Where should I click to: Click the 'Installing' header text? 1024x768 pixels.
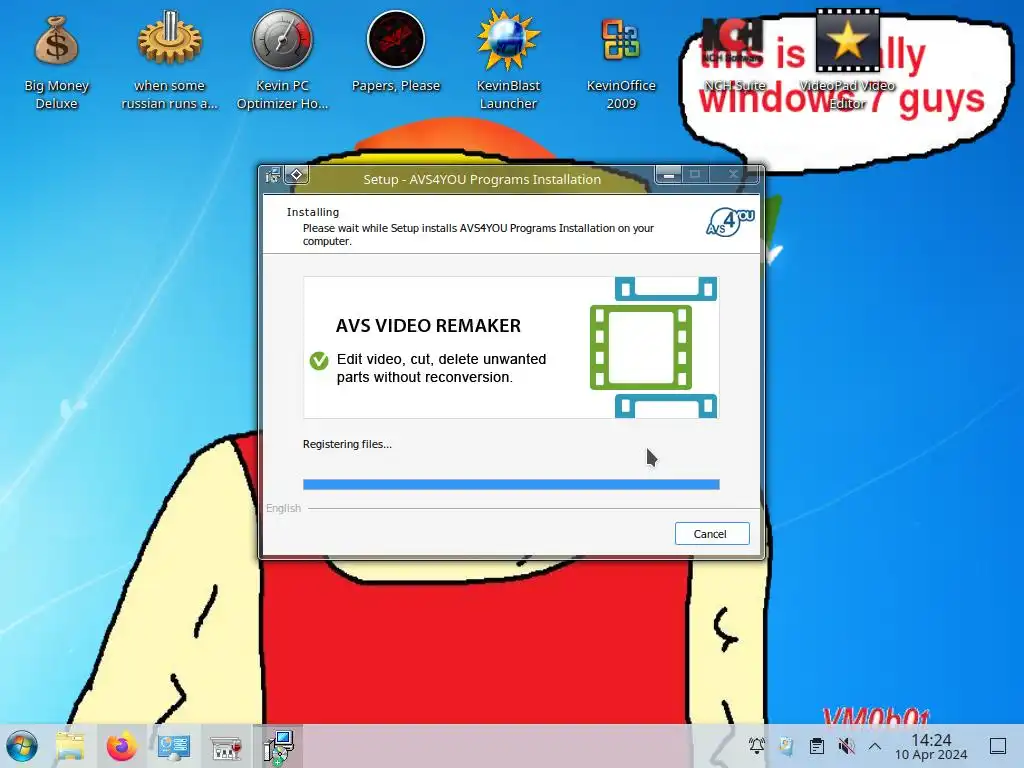coord(313,212)
